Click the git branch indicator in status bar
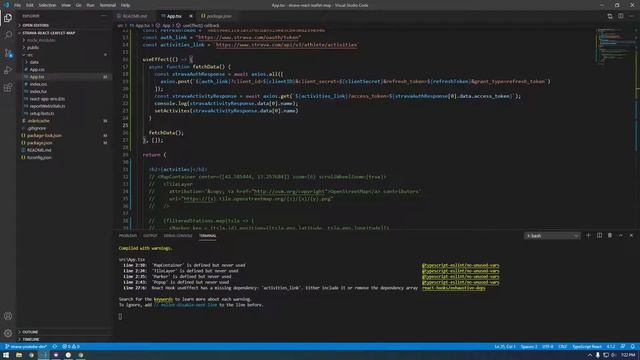Screen dimensions: 640x360 coord(26,347)
